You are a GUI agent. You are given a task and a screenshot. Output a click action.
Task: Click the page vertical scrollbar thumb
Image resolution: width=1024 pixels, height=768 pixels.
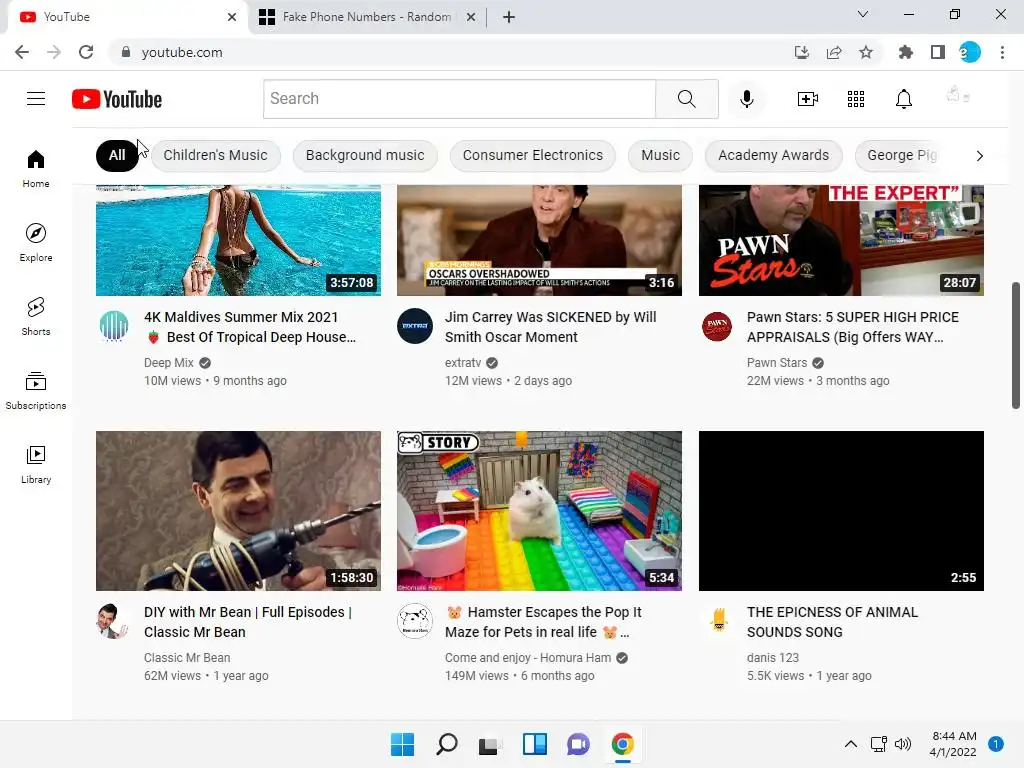coord(1016,345)
